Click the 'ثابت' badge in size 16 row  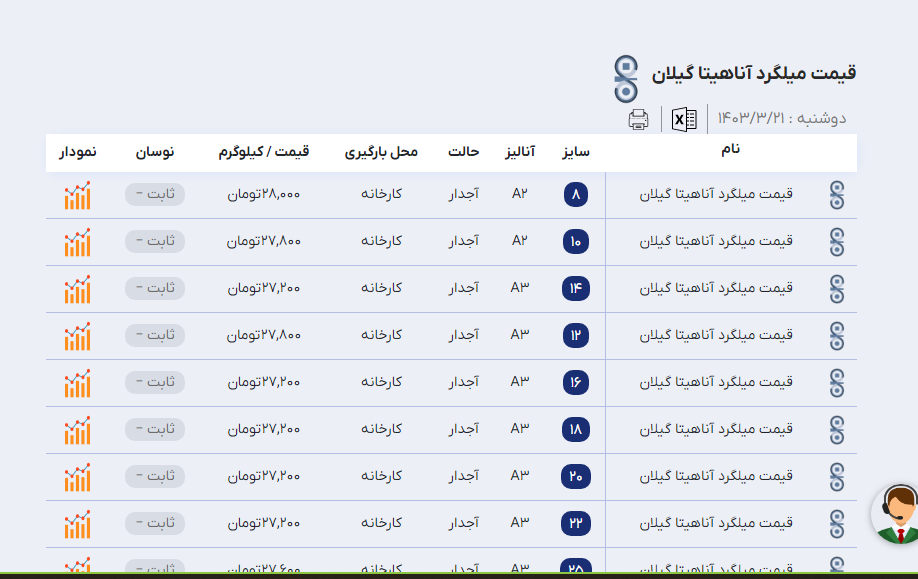coord(155,382)
